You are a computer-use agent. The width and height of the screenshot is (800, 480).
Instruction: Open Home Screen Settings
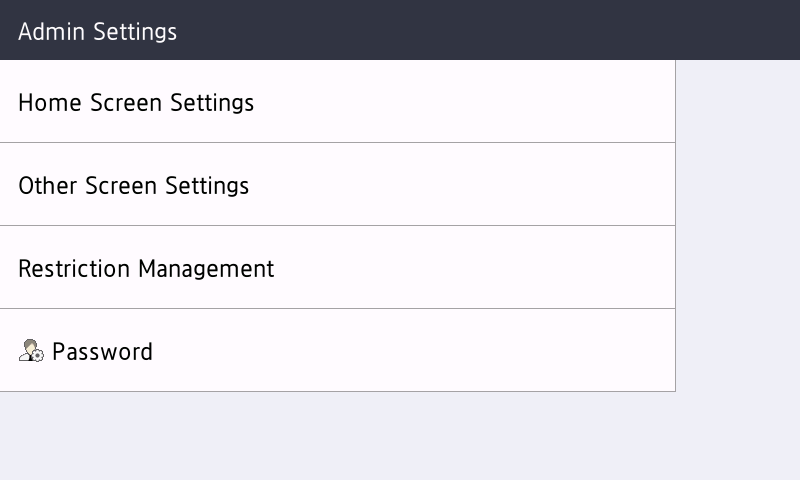coord(337,102)
